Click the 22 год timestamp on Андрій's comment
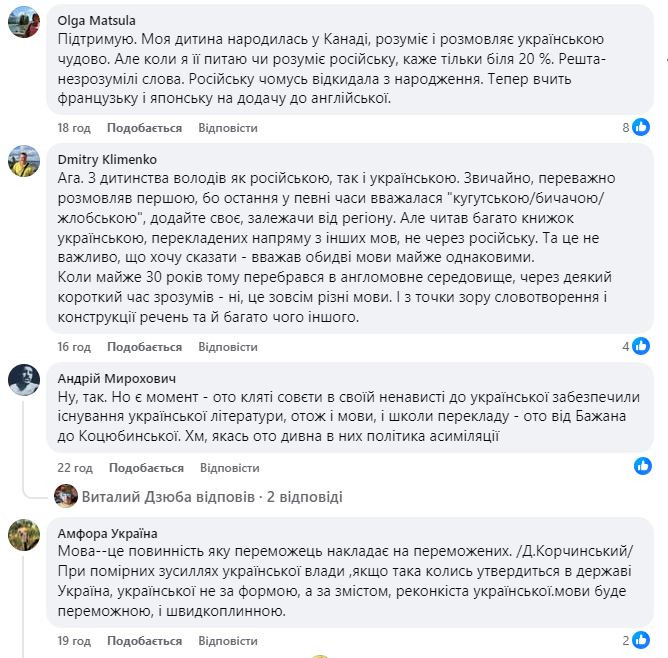 click(75, 468)
